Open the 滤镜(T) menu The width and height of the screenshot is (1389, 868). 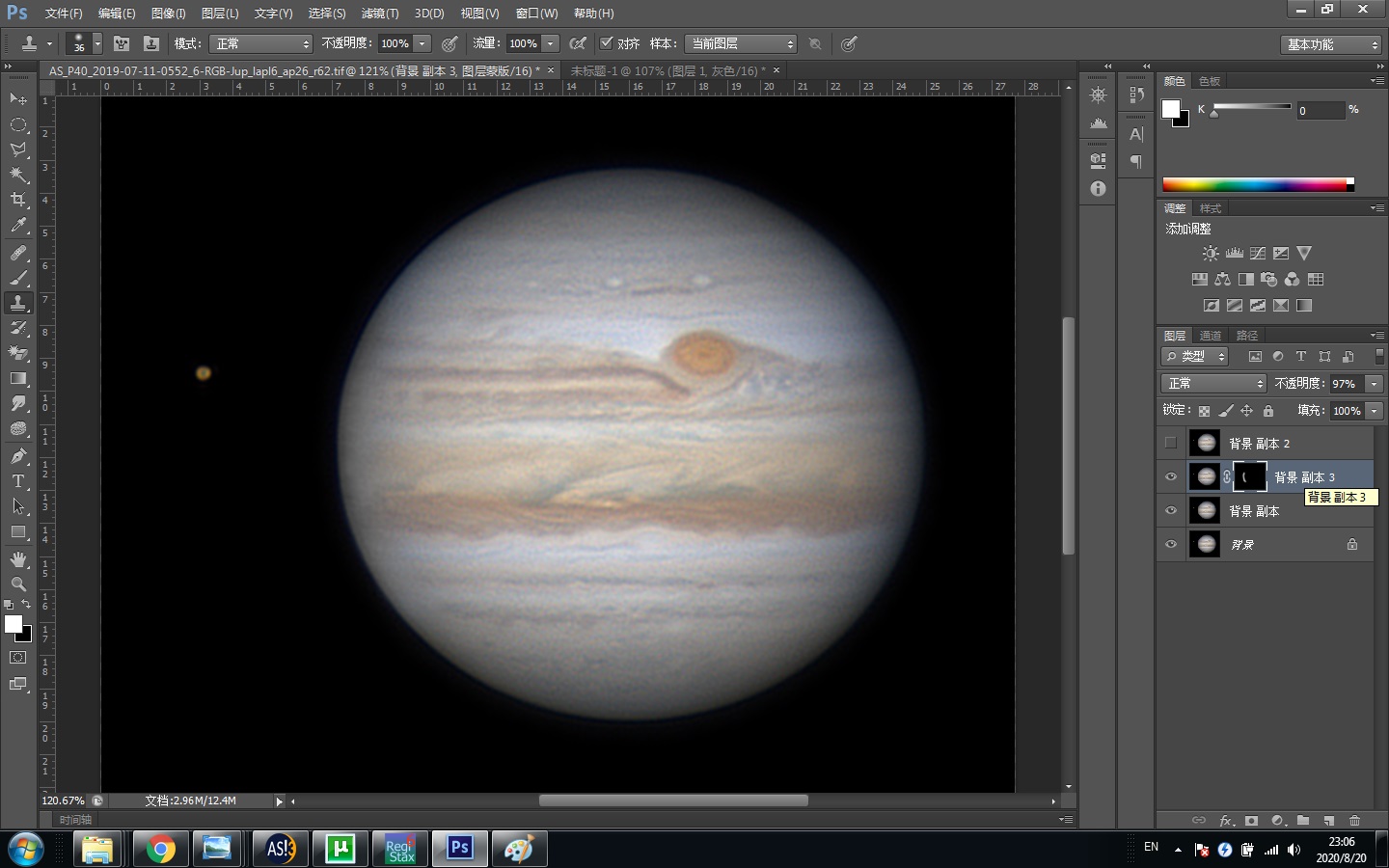[x=380, y=14]
